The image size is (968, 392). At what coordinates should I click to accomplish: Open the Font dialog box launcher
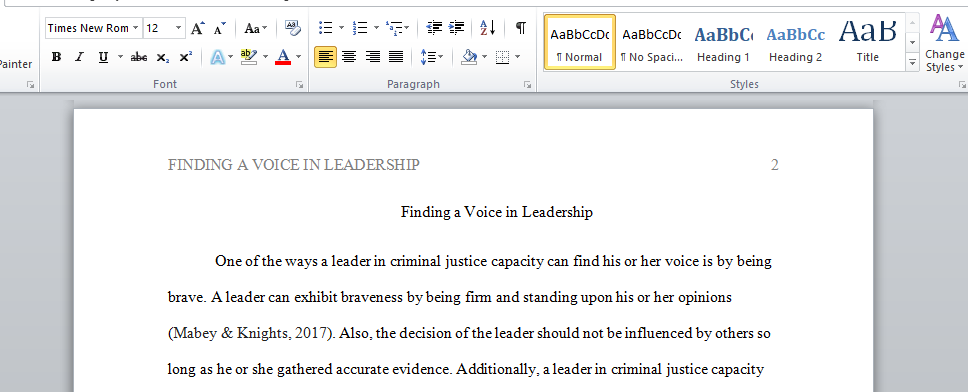299,85
